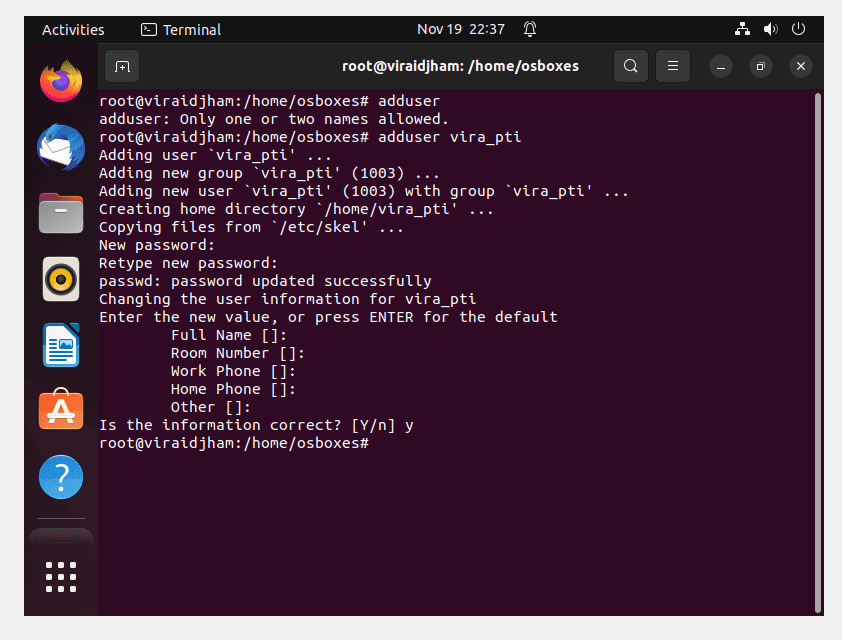Open the Terminal app menu in top bar

181,30
